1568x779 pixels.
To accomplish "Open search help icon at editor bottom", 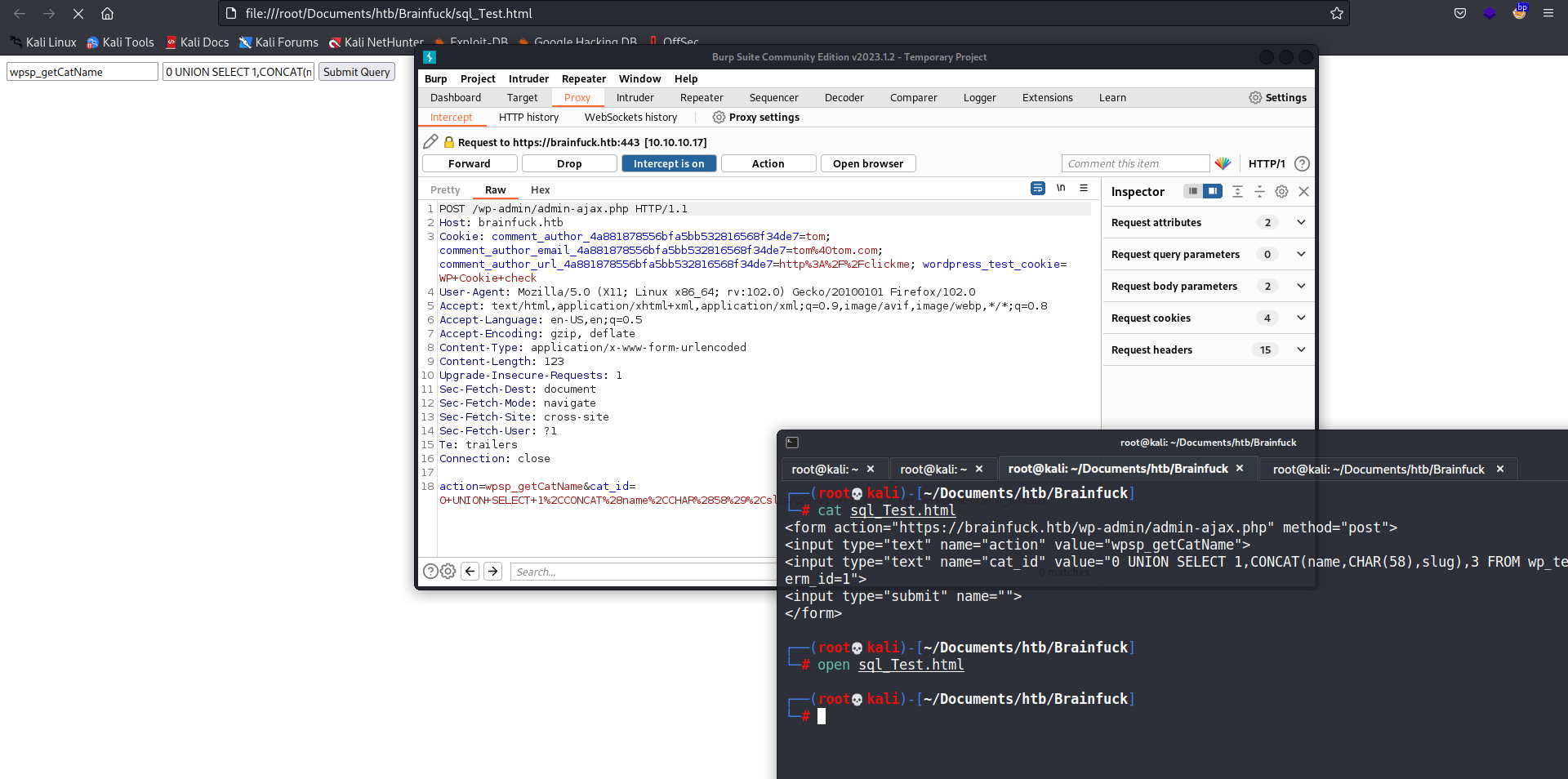I will (x=430, y=572).
